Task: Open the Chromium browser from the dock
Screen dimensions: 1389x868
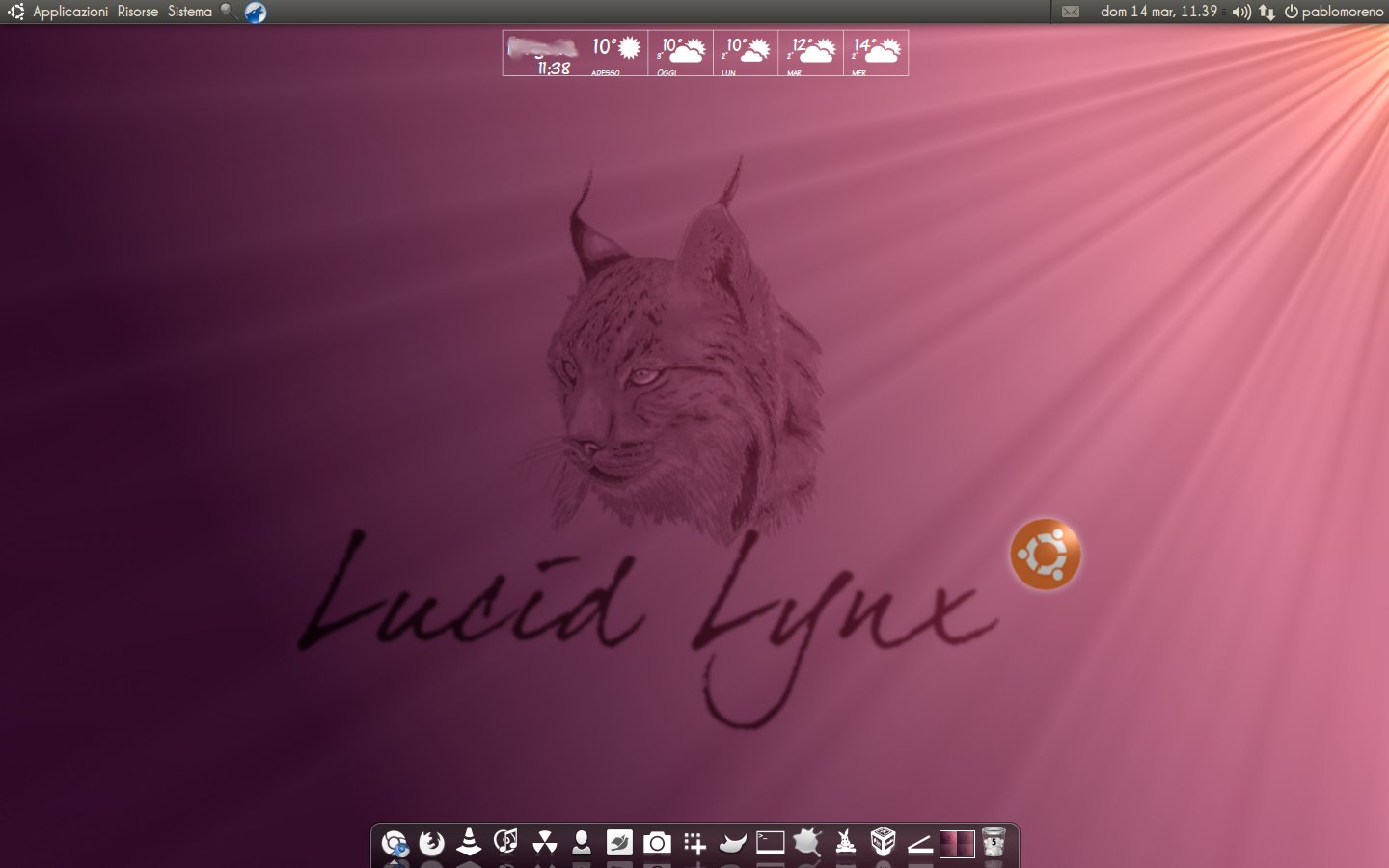Action: click(x=394, y=843)
